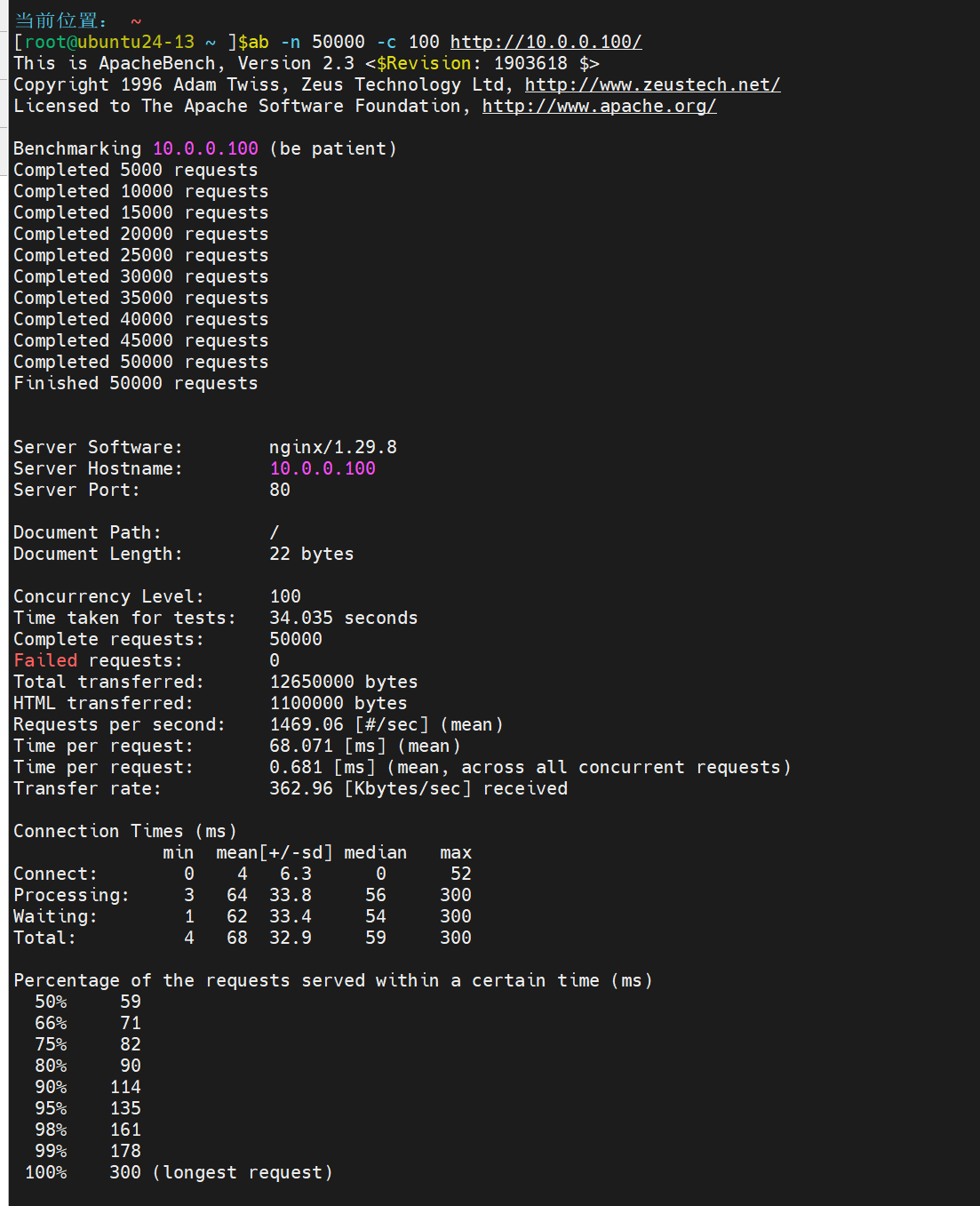980x1206 pixels.
Task: Open the http://10.0.0.100/ URL in the command
Action: click(x=546, y=42)
